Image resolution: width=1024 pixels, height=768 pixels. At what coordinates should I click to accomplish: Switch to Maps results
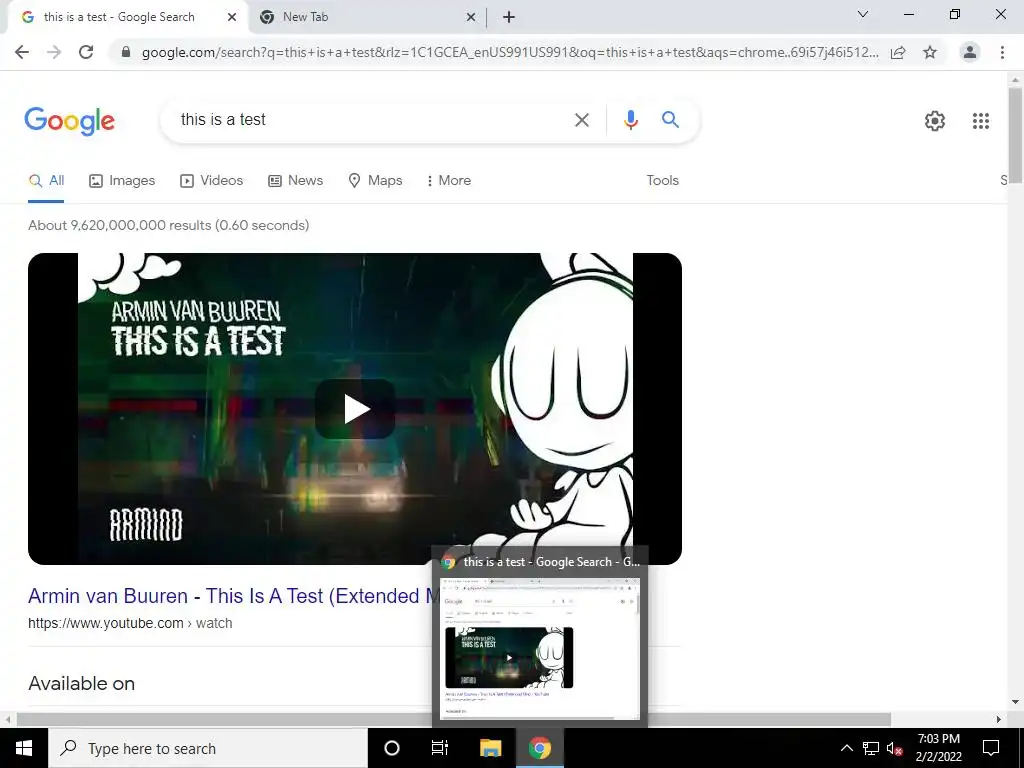(376, 181)
